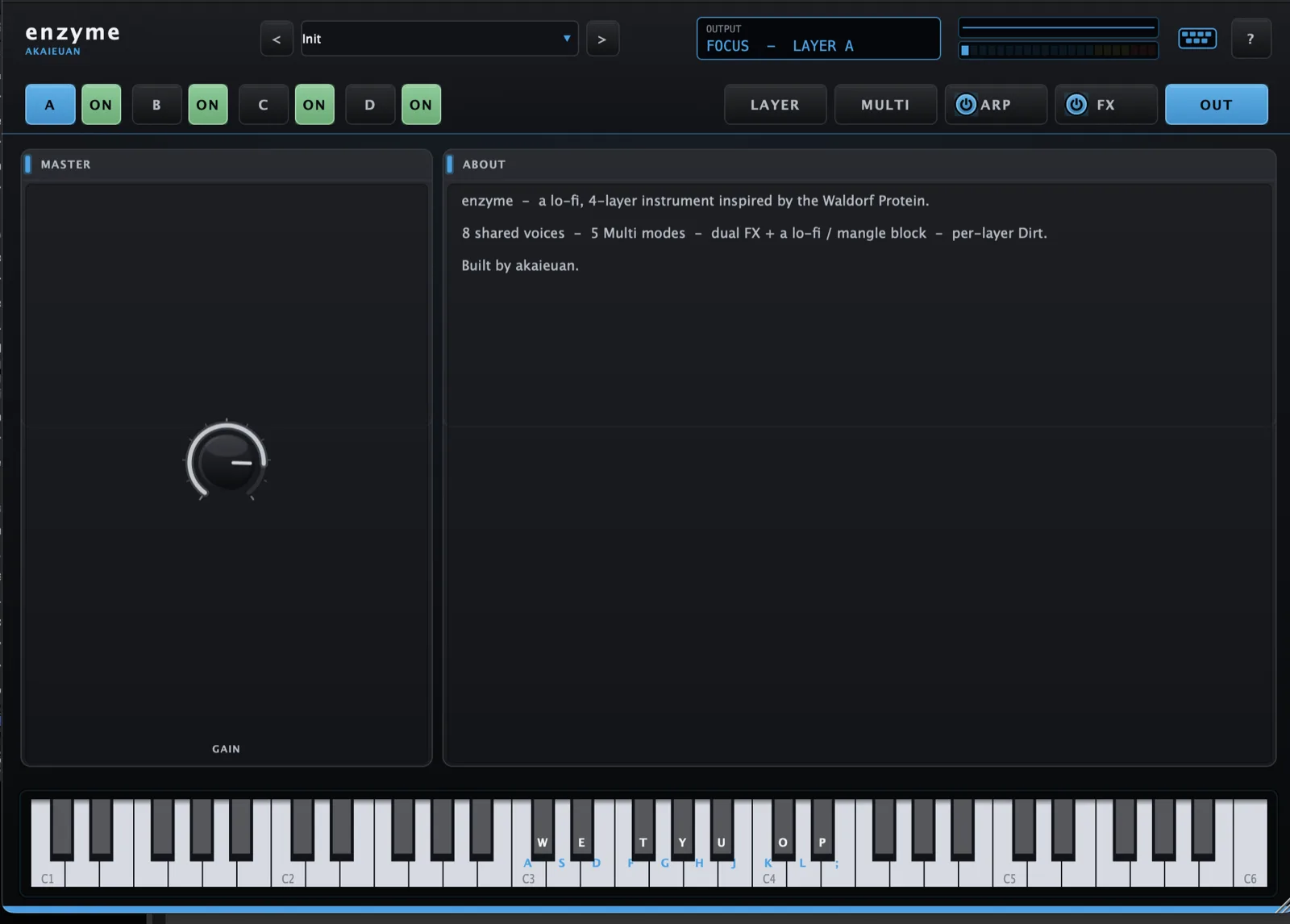Open the Init preset dropdown
This screenshot has width=1290, height=924.
(x=439, y=39)
